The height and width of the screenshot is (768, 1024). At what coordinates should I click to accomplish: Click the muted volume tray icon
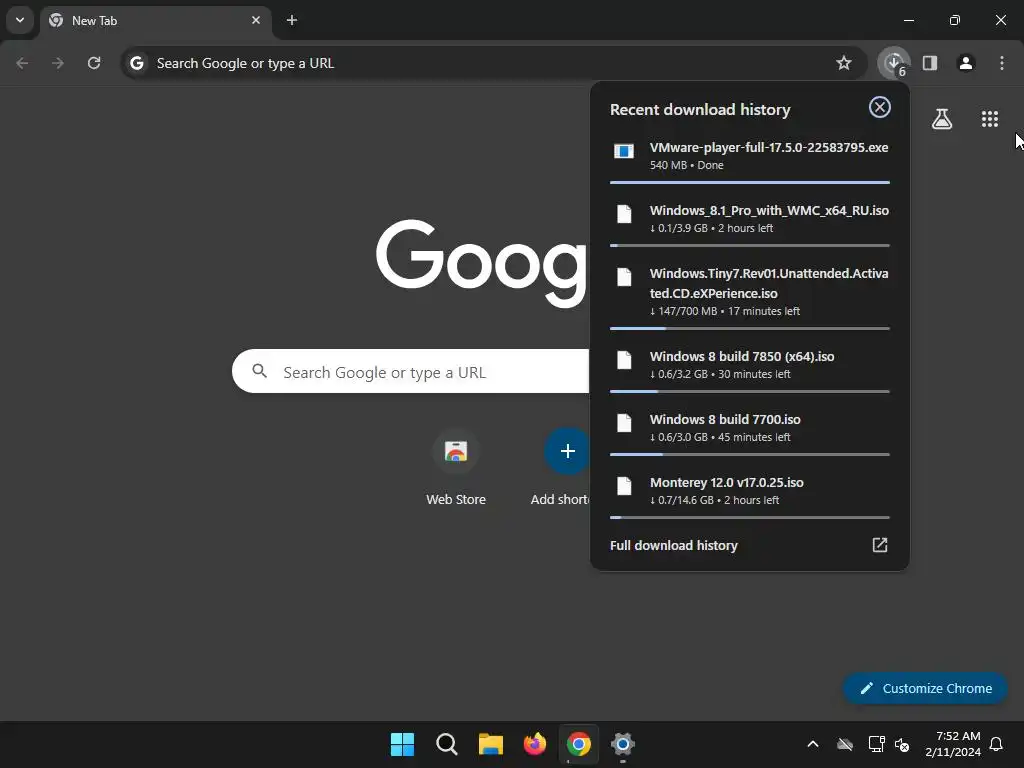click(902, 744)
